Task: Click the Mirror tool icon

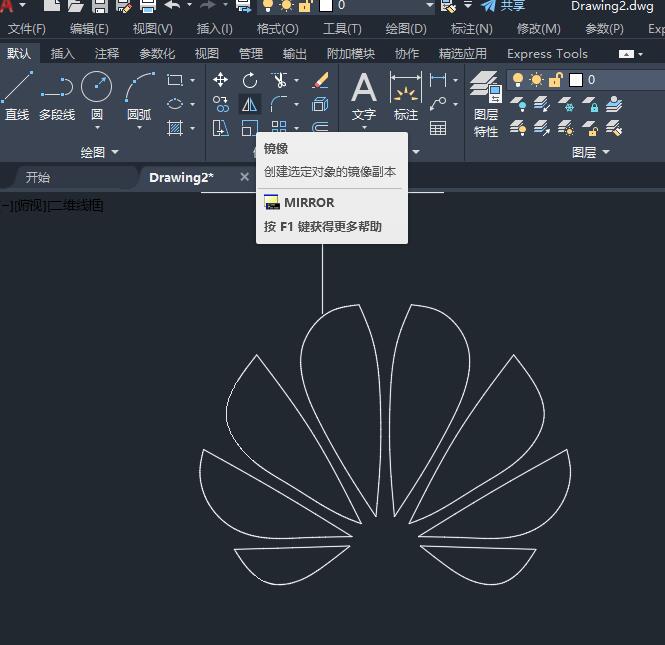Action: [x=249, y=104]
